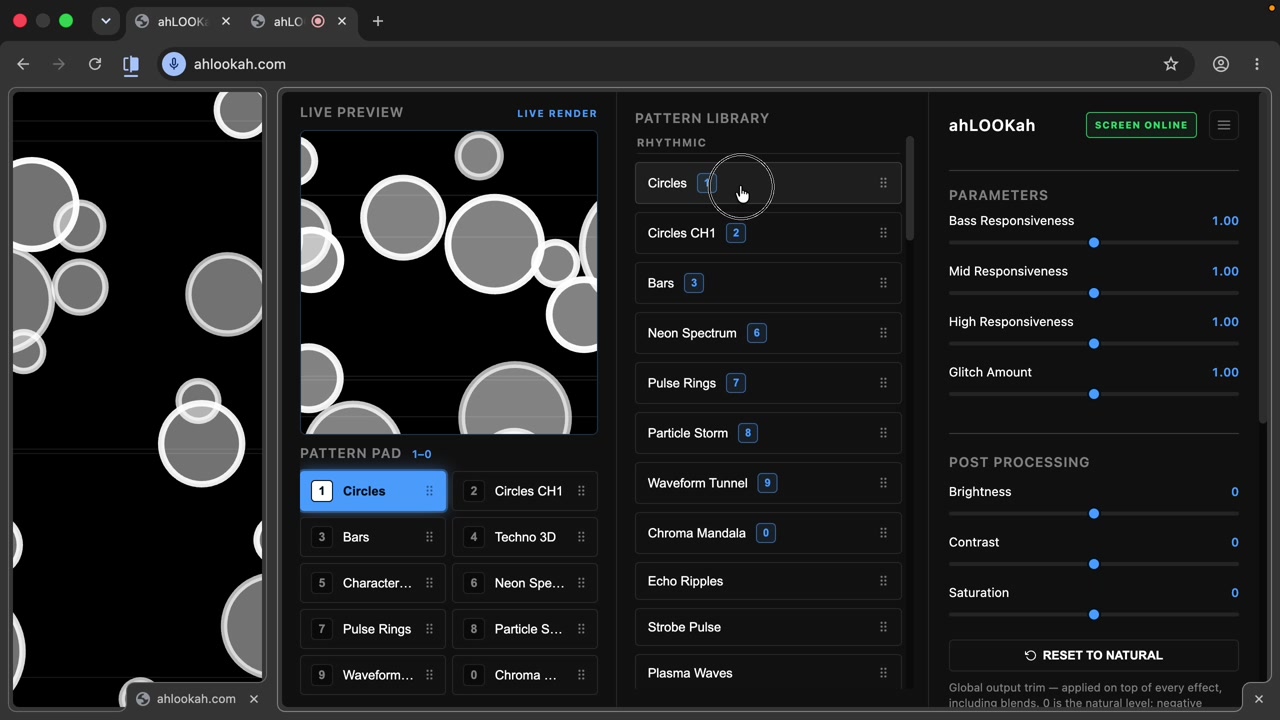Close the second browser tab

[341, 21]
